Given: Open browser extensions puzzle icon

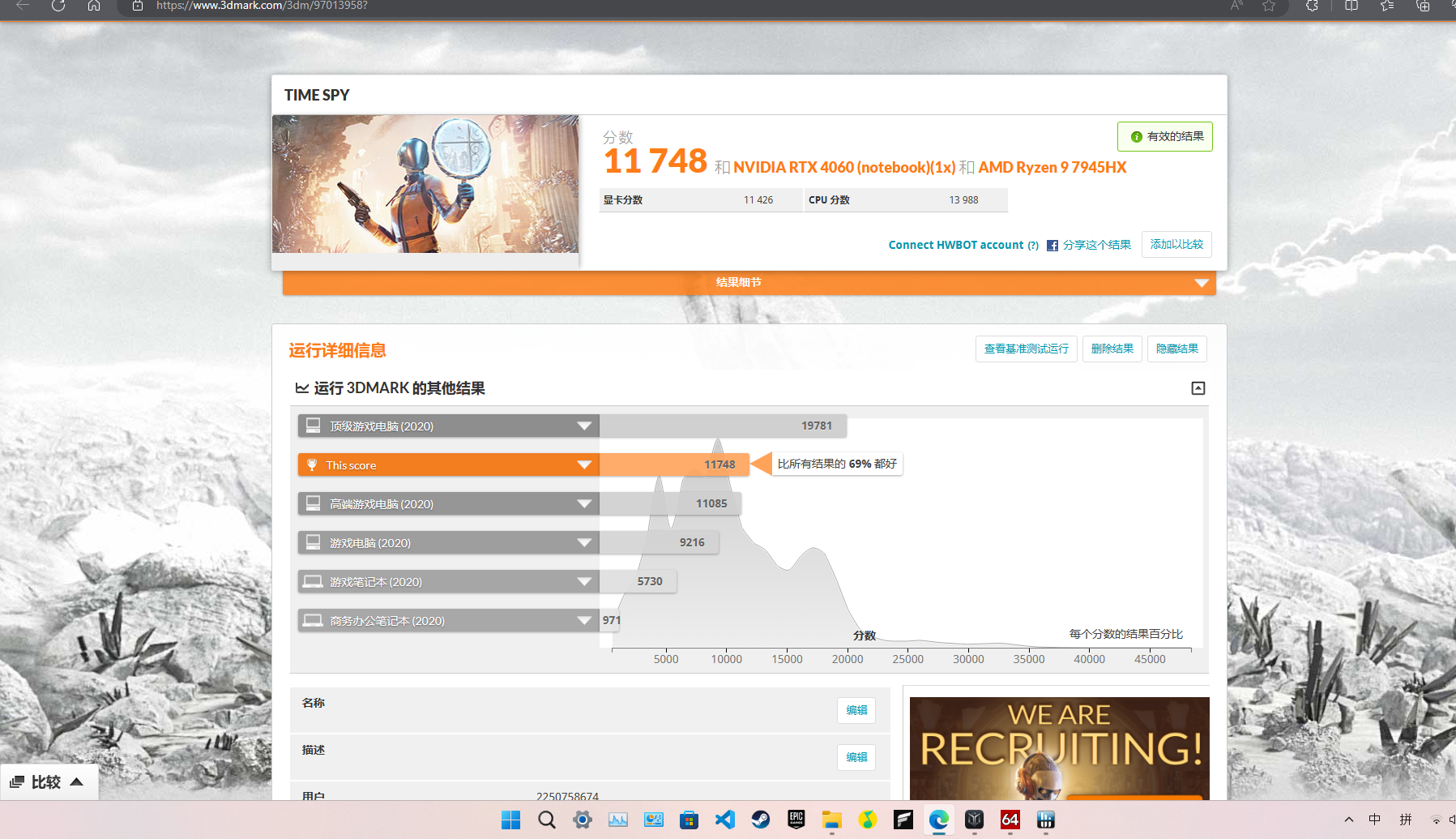Looking at the screenshot, I should (x=1312, y=6).
